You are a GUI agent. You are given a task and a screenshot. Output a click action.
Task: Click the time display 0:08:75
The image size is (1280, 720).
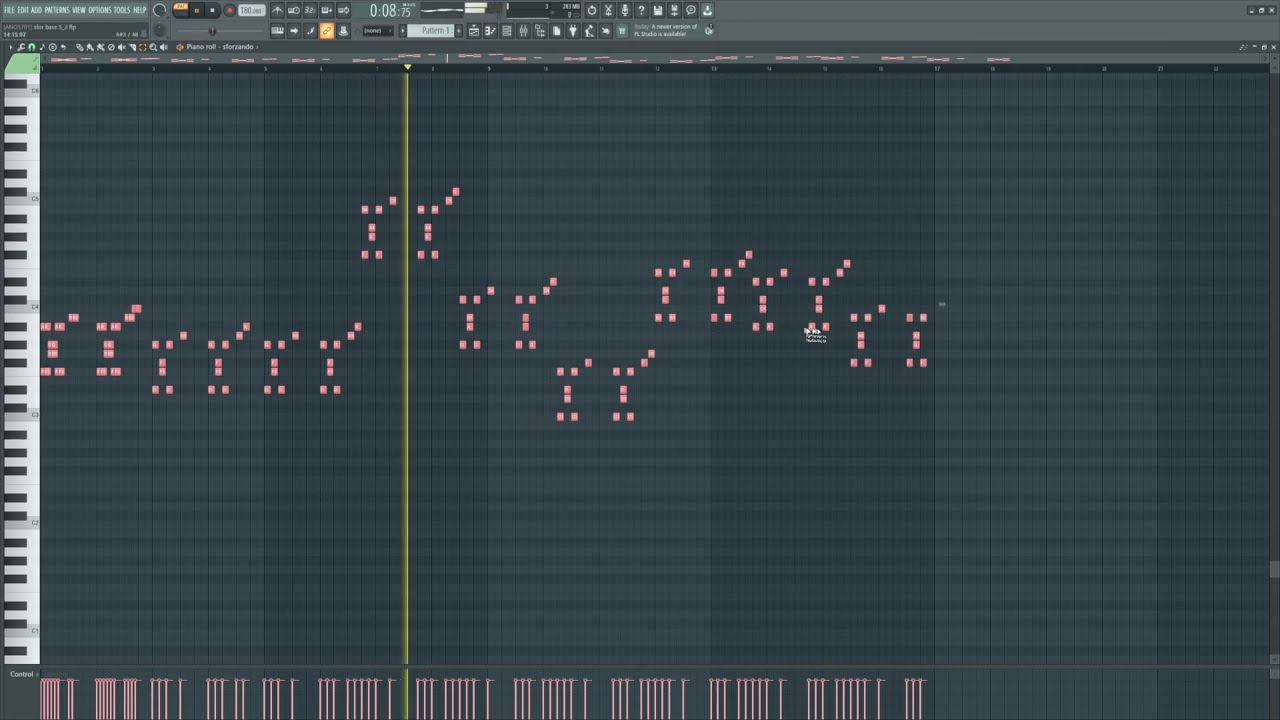click(390, 11)
